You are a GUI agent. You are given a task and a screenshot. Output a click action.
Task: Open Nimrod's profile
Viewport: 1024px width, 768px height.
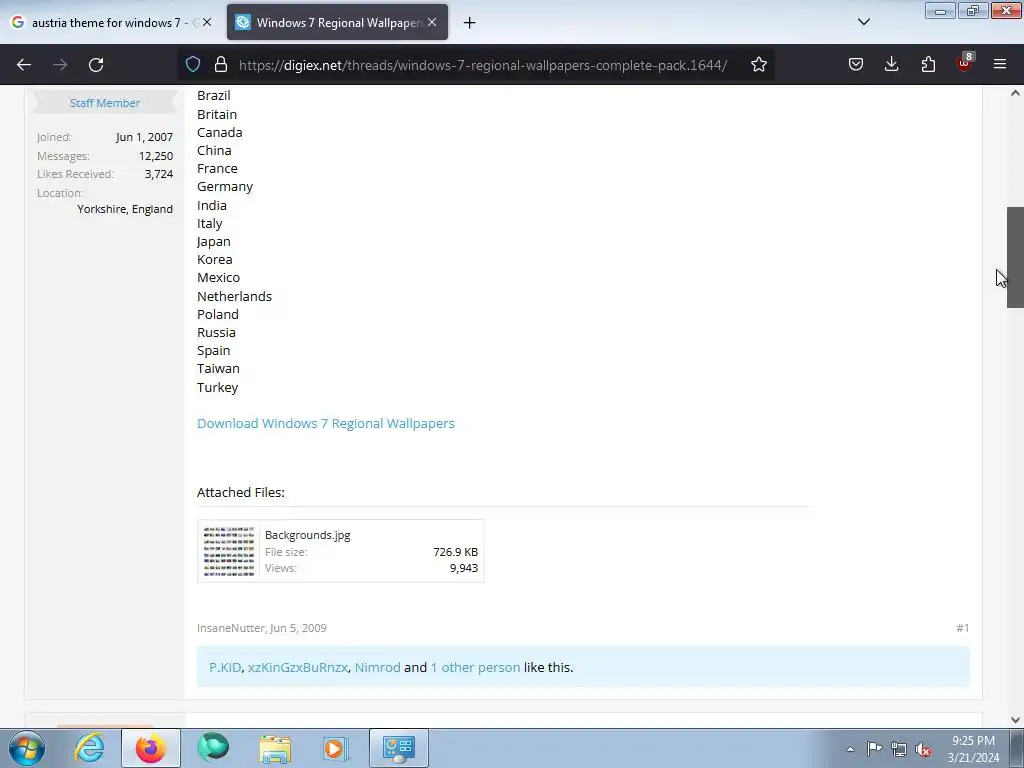(377, 667)
